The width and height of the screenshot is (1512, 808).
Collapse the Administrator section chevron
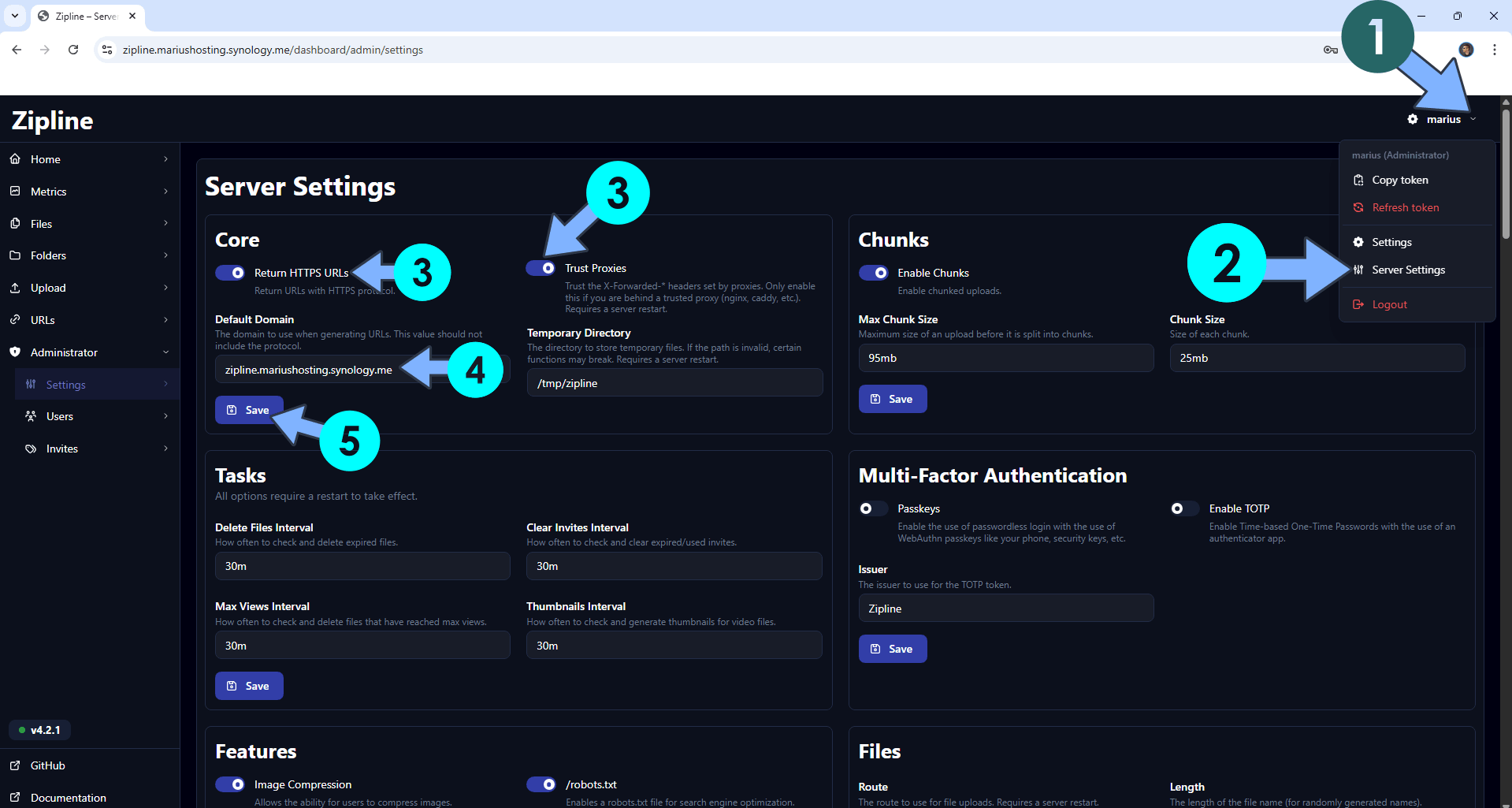pos(165,352)
